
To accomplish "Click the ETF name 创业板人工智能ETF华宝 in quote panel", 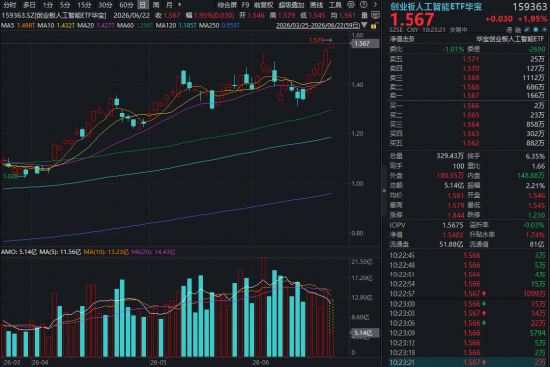I will 436,6.
